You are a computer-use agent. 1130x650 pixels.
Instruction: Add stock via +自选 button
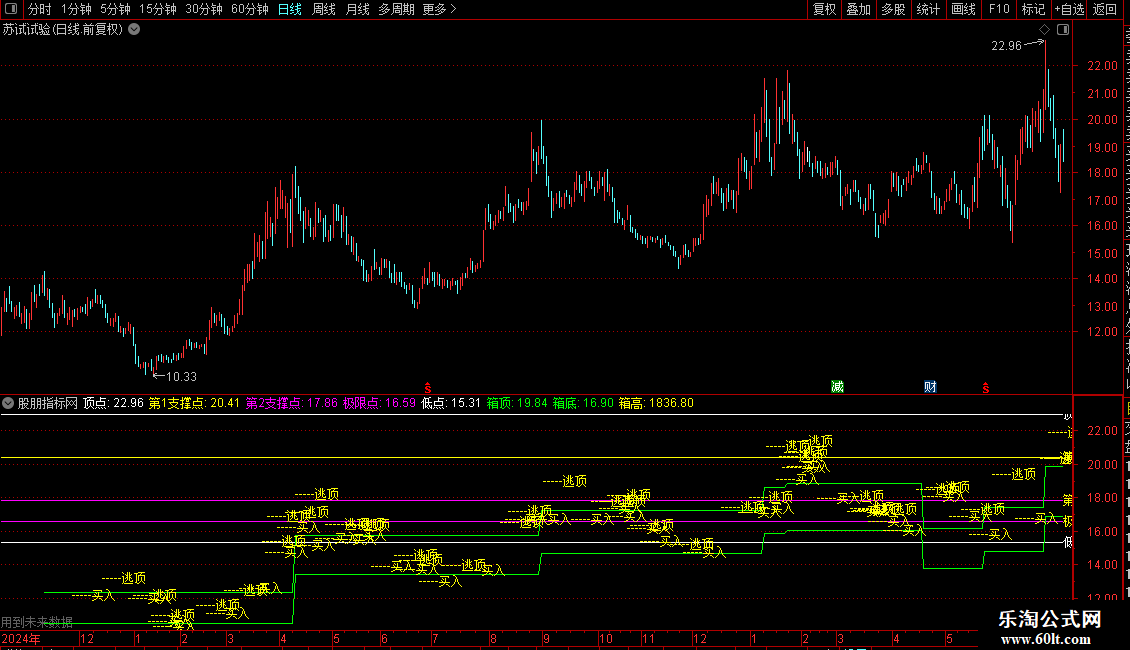(x=1069, y=9)
